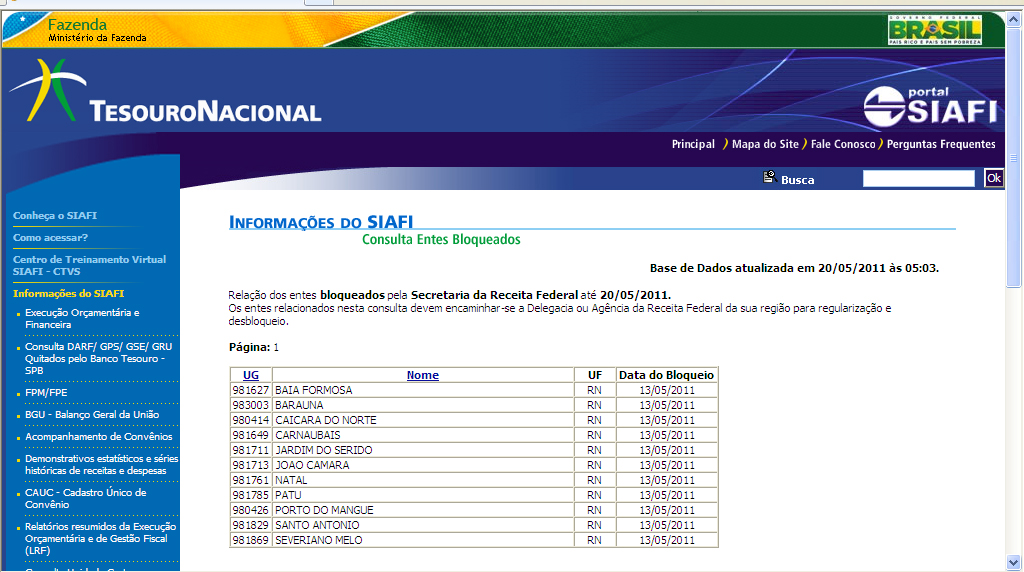The image size is (1024, 572).
Task: Open Fale Conosco menu item
Action: point(842,144)
